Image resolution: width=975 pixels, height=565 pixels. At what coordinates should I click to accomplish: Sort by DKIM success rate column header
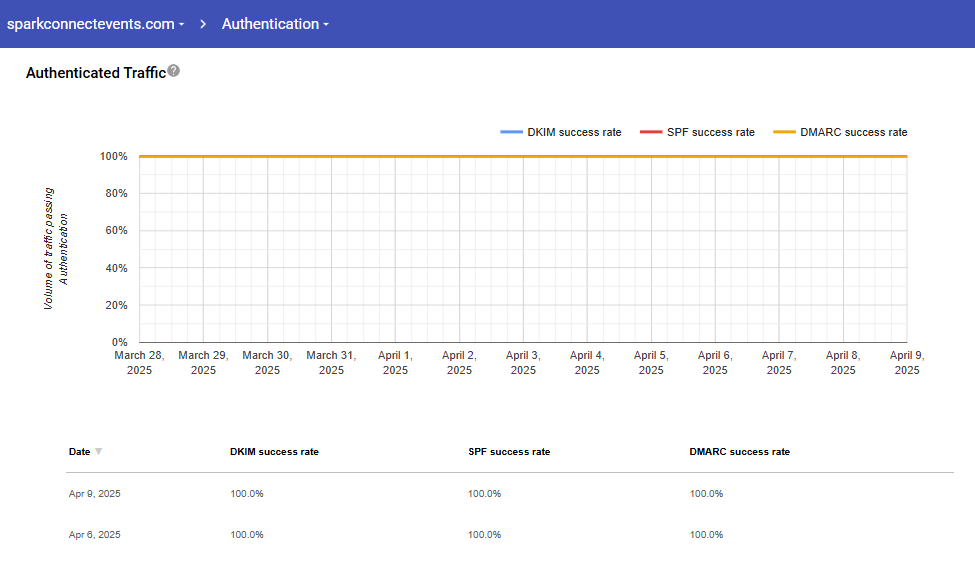[x=274, y=452]
